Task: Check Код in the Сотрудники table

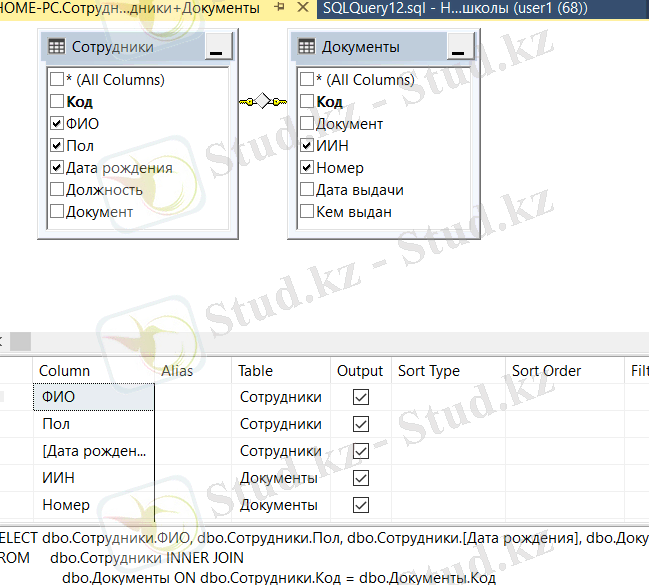Action: coord(57,101)
